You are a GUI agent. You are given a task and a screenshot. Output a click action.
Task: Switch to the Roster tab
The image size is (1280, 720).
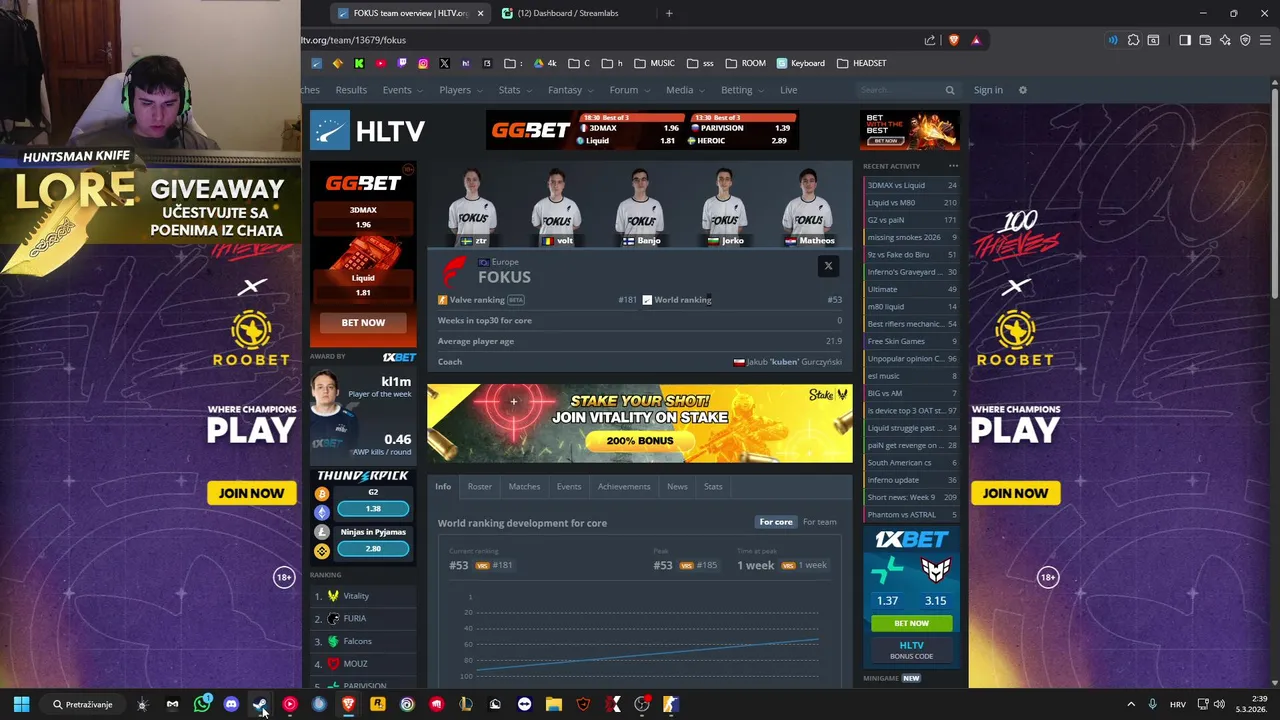pos(479,487)
